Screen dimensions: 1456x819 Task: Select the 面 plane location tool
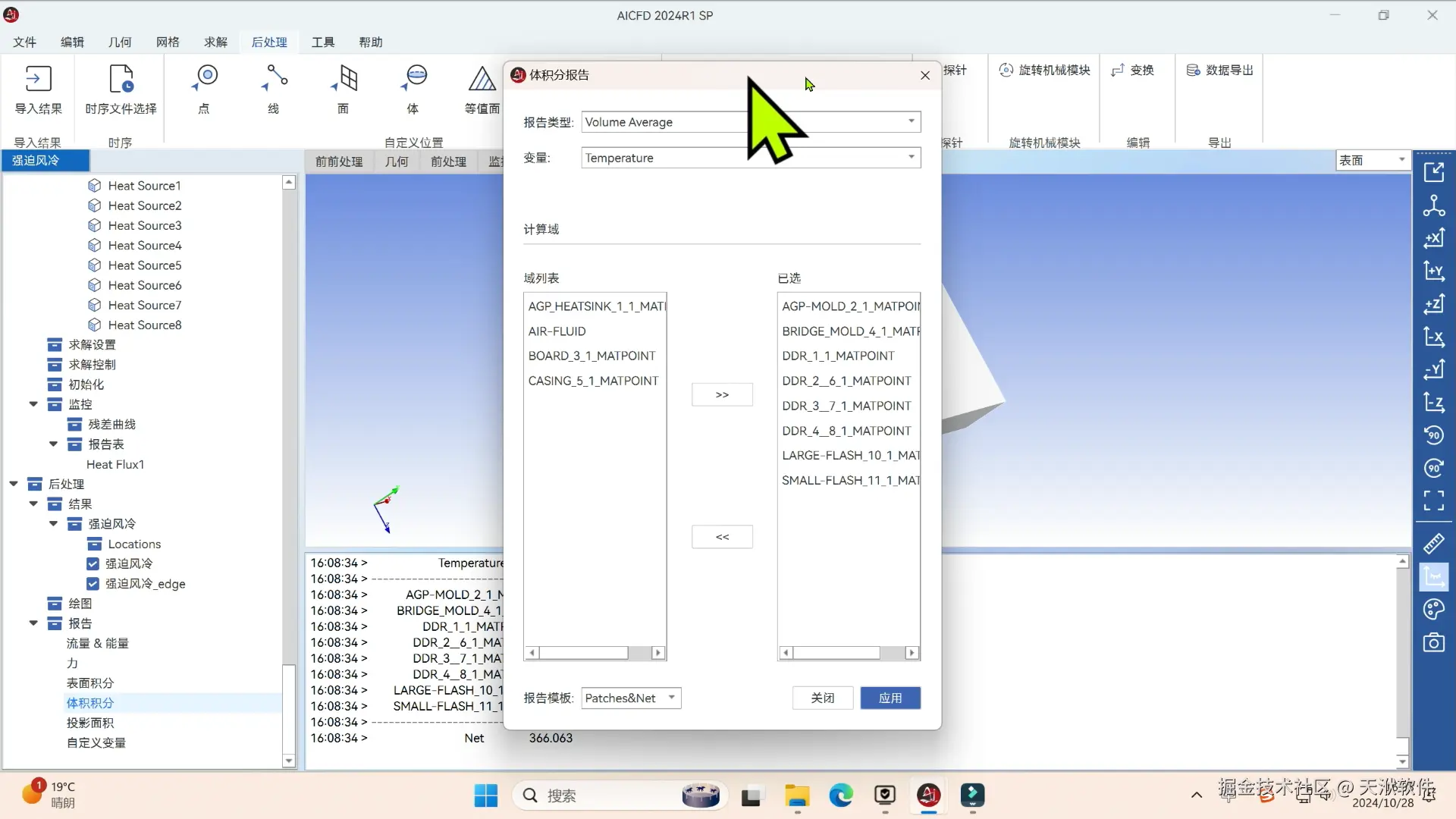pos(345,79)
